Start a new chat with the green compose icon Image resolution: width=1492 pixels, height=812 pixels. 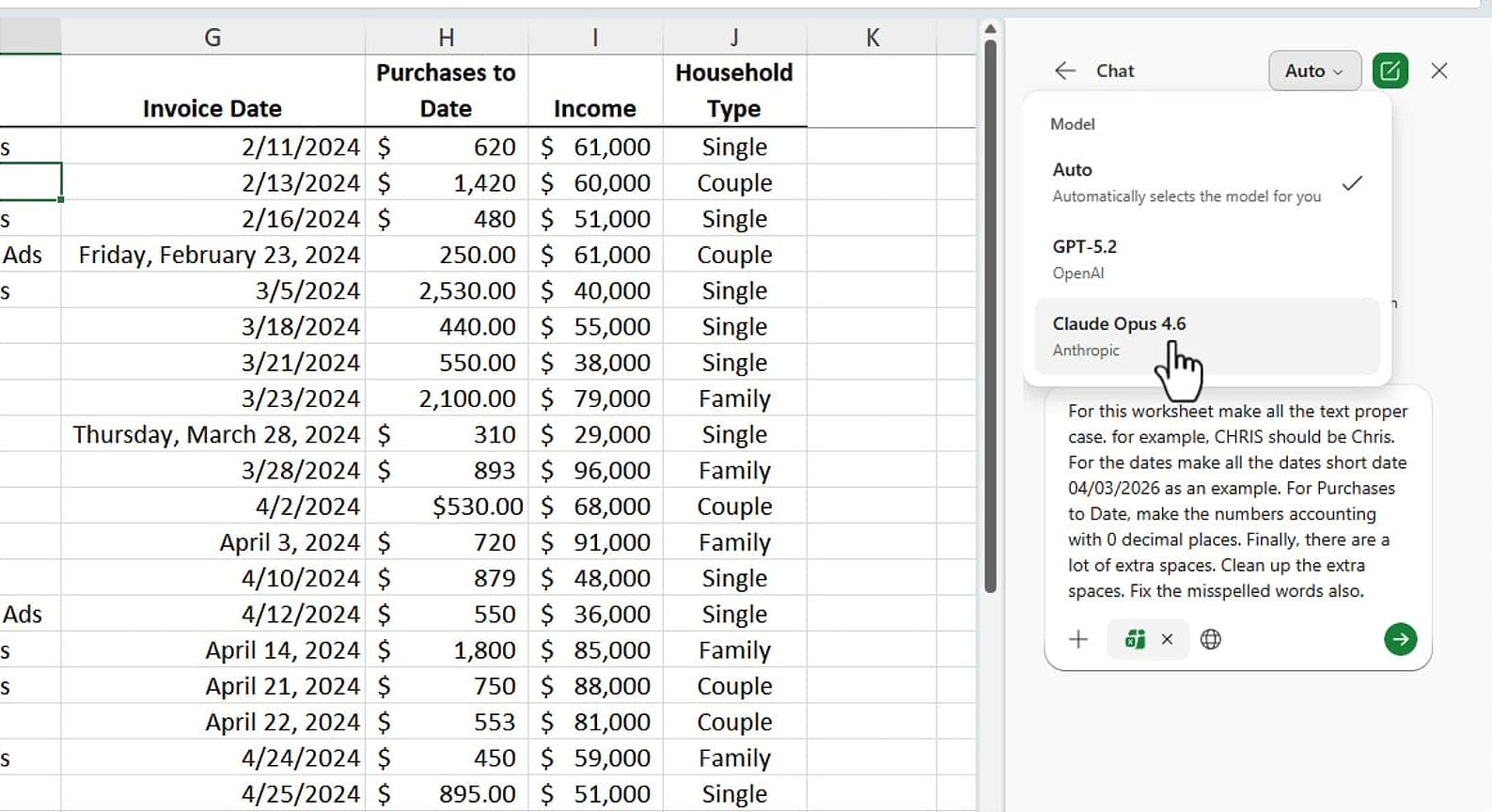1390,70
